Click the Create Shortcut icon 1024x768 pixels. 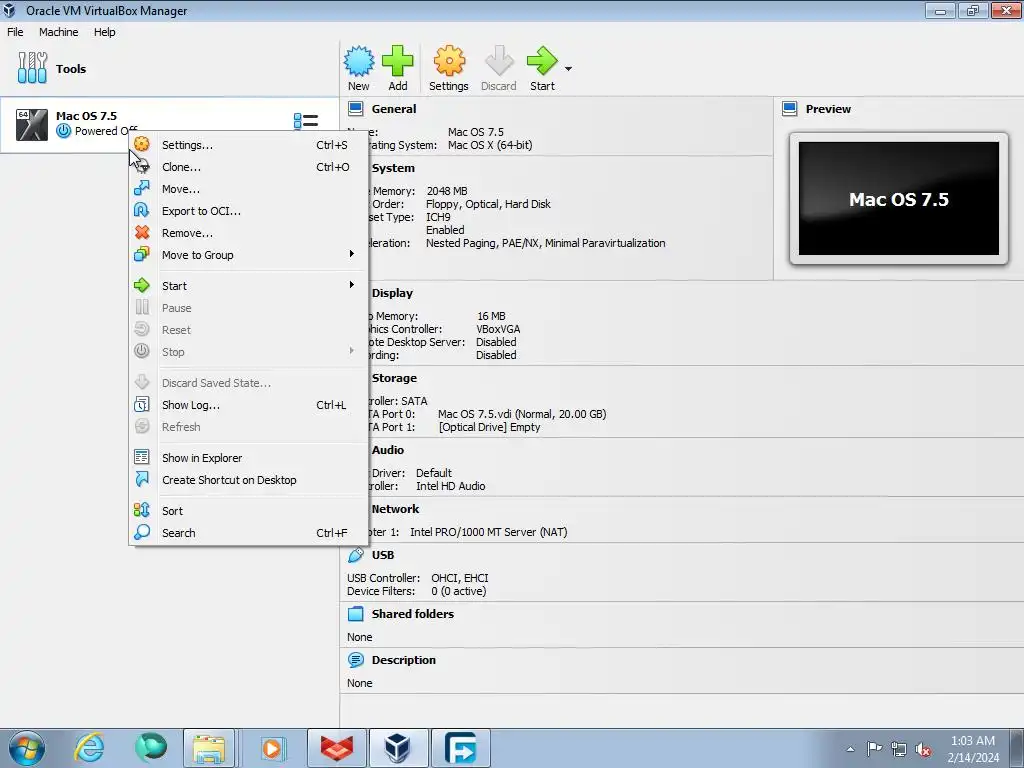click(x=142, y=479)
